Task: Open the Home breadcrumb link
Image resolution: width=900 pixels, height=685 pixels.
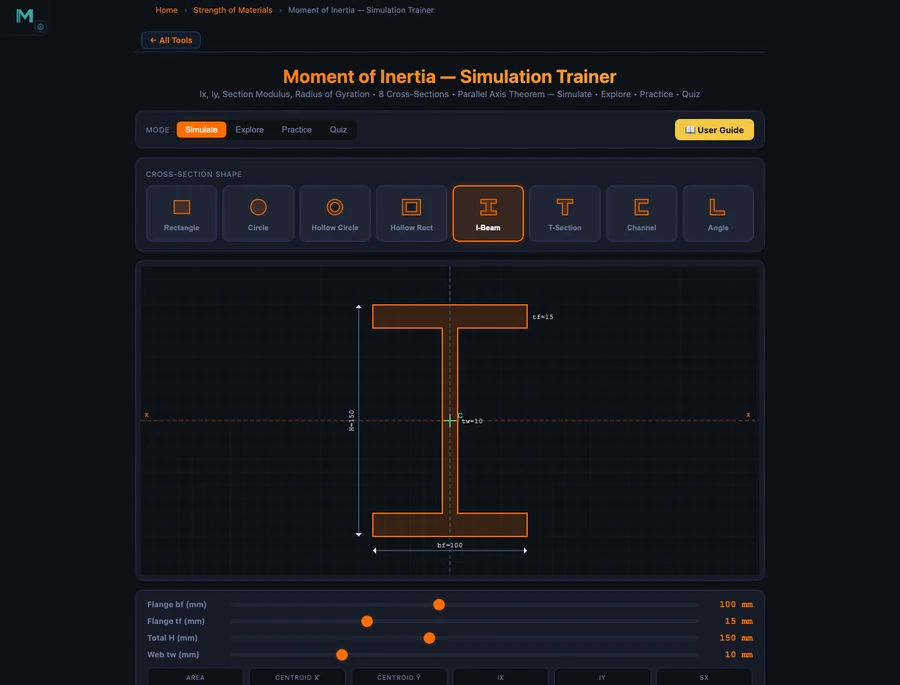Action: [x=166, y=10]
